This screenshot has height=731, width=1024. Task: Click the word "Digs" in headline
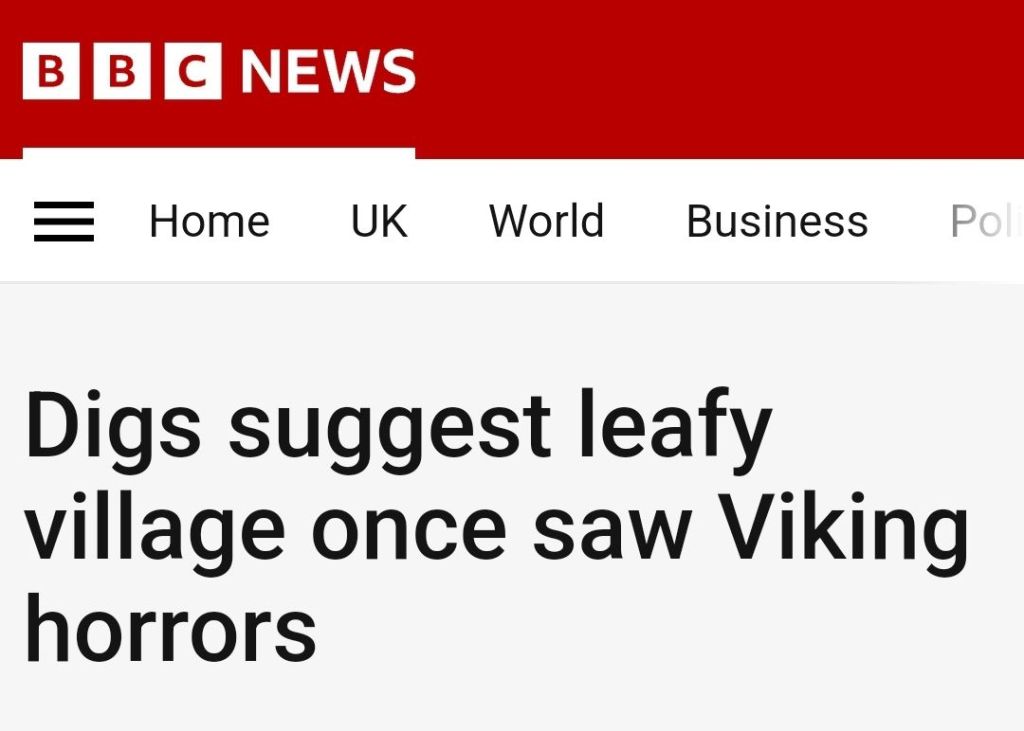click(x=112, y=425)
